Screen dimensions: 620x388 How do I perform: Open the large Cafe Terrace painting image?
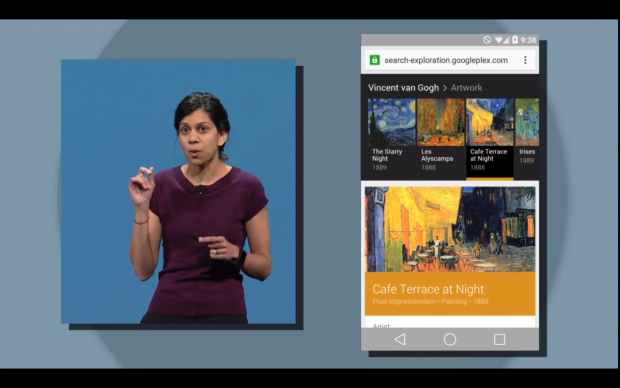[450, 229]
